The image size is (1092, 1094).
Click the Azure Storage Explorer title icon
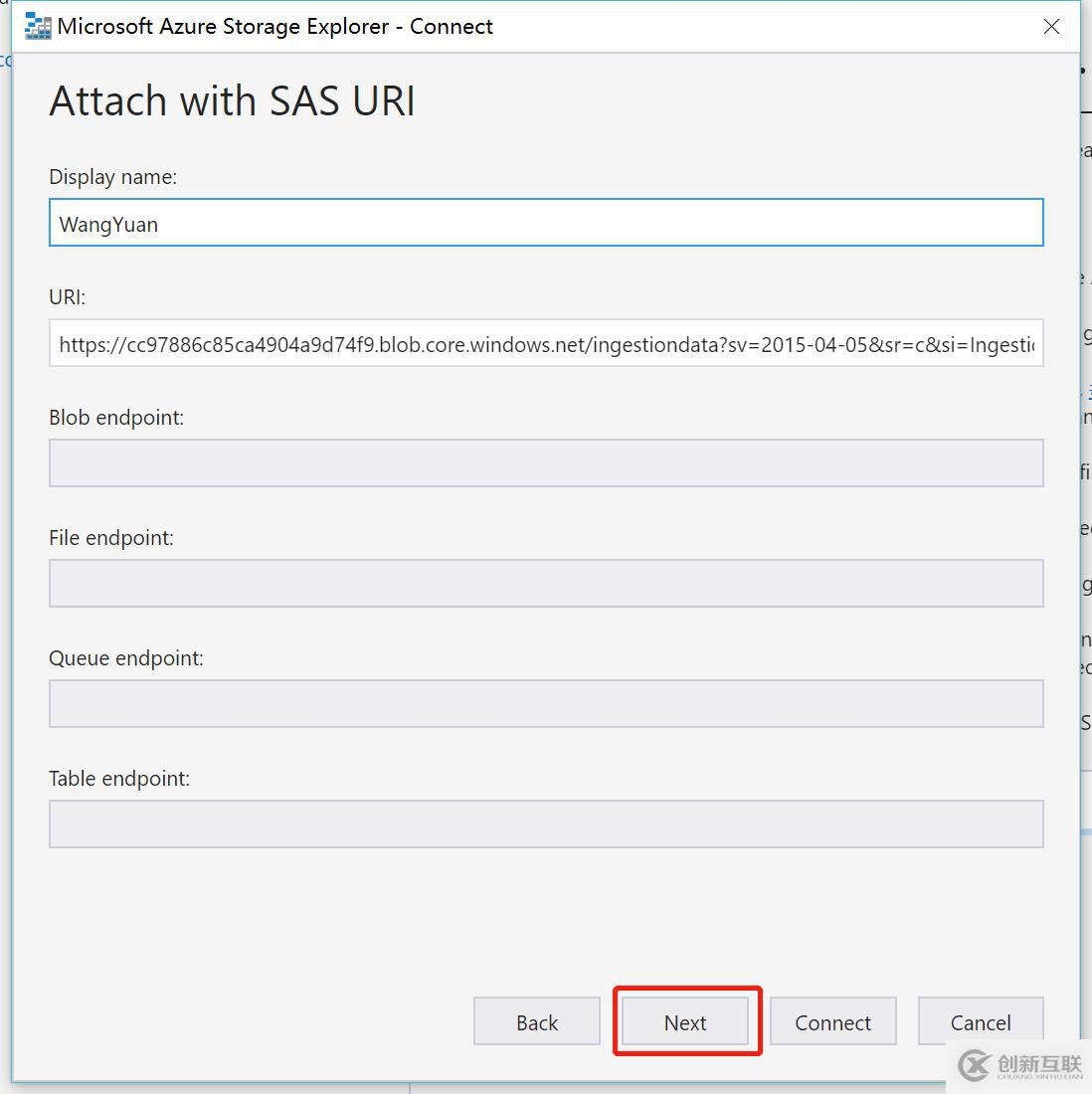pyautogui.click(x=38, y=27)
